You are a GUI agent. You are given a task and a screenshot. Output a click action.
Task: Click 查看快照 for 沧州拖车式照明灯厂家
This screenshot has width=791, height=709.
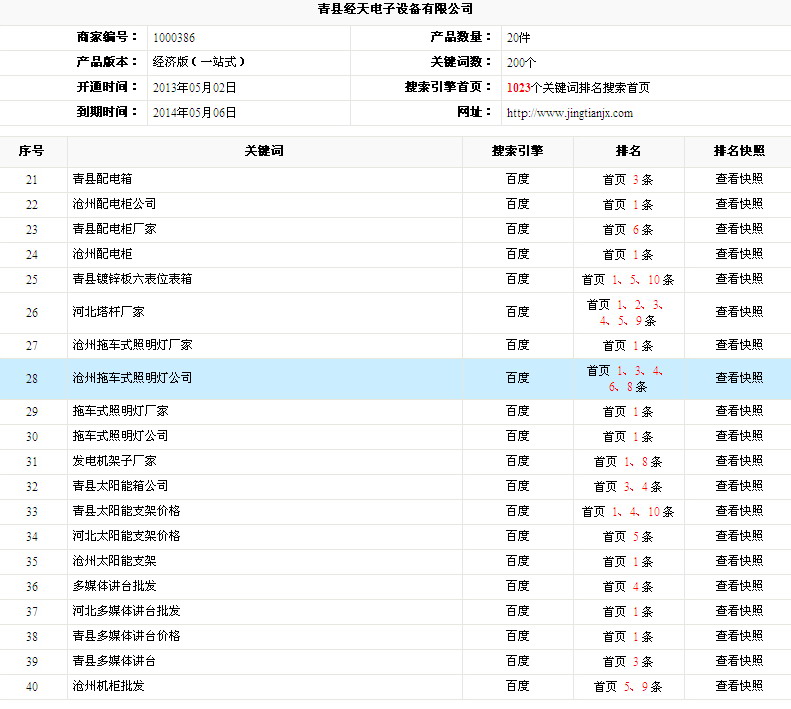click(x=739, y=345)
